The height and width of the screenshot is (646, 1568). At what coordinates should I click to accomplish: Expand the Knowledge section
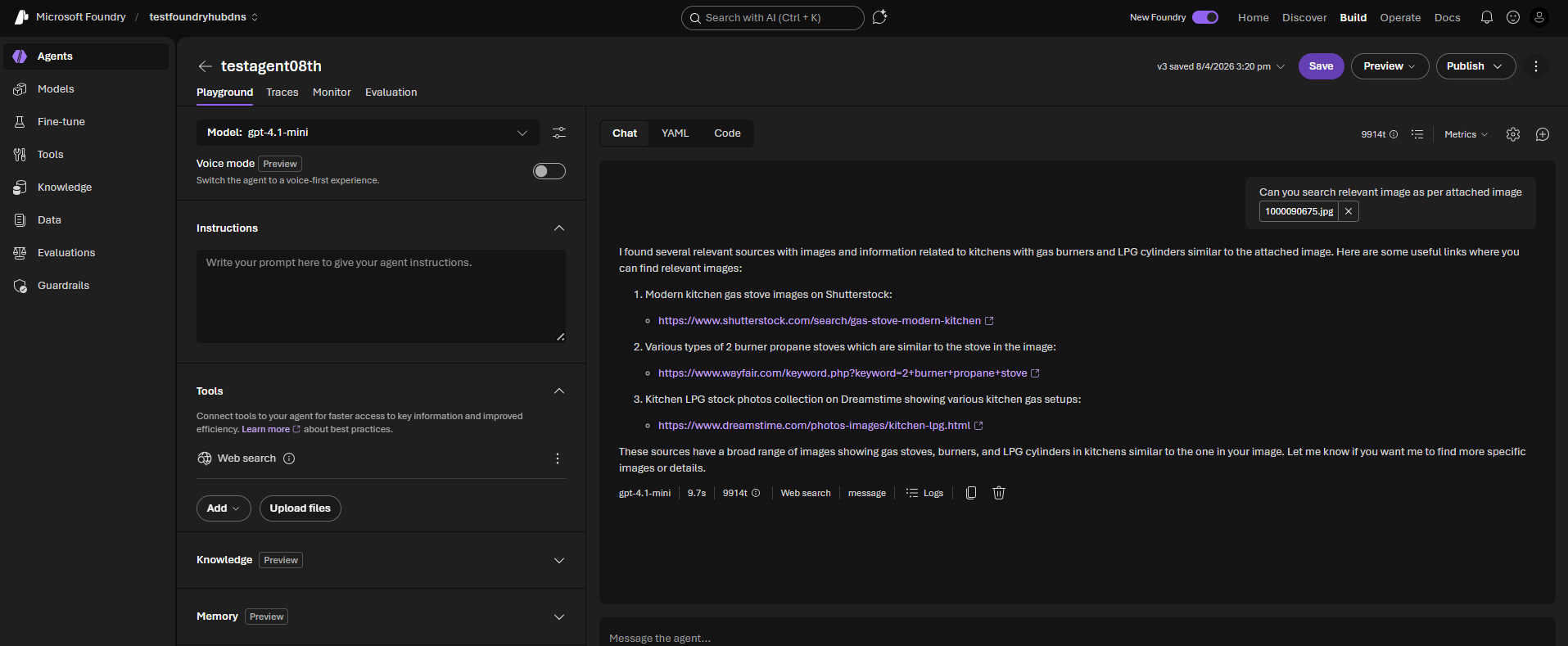tap(559, 561)
